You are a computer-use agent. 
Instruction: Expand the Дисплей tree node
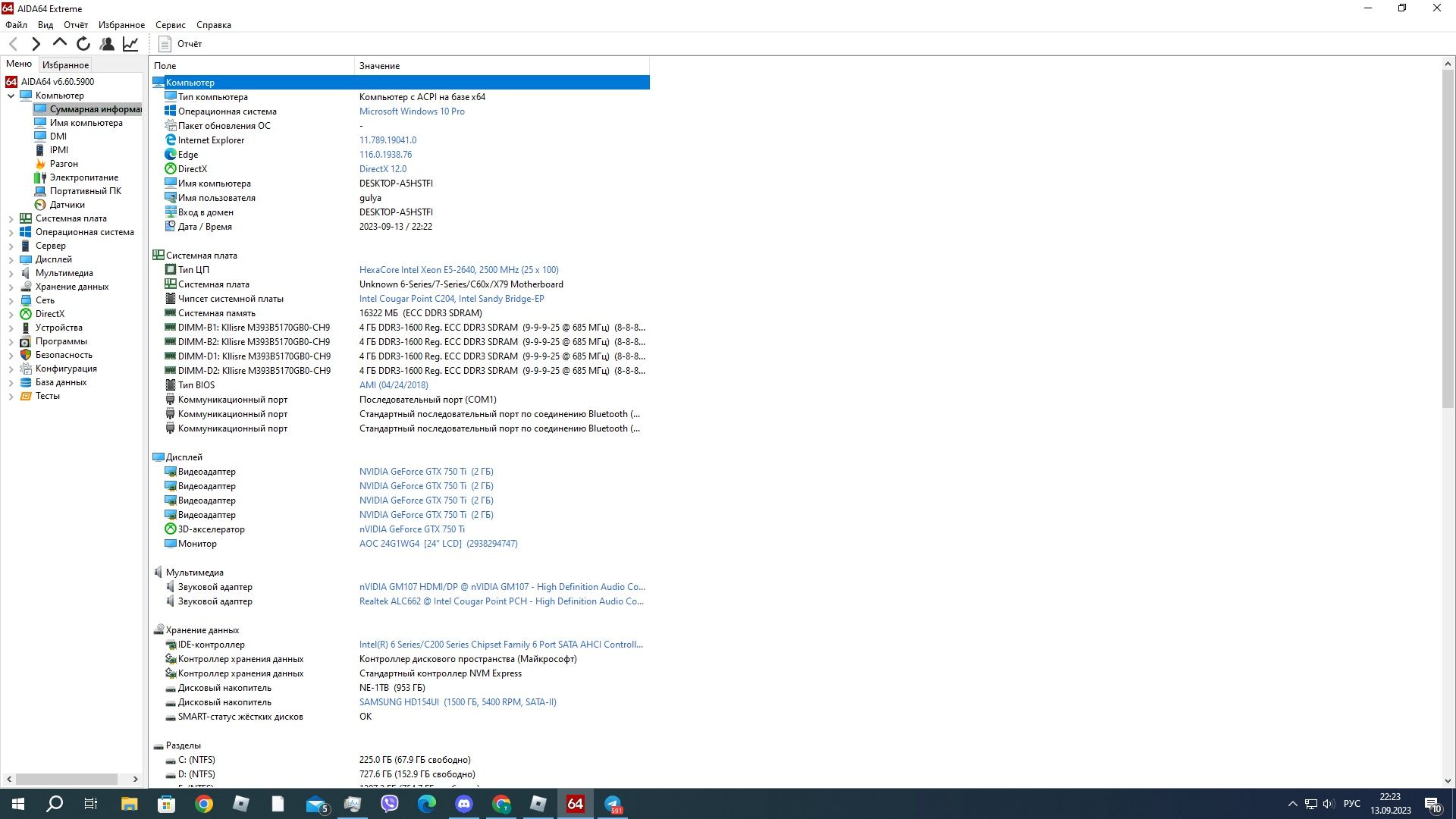click(x=11, y=259)
